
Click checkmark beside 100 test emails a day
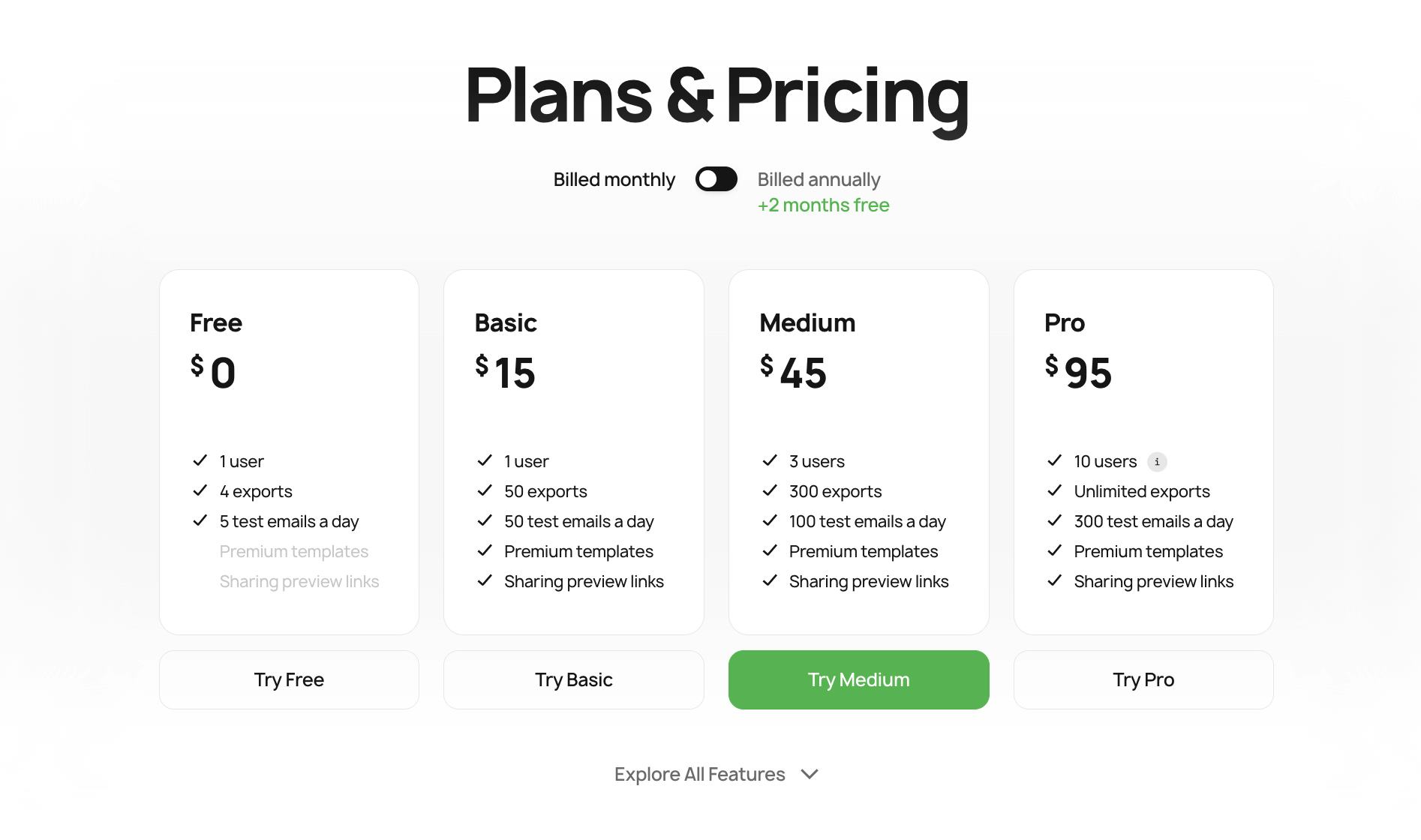click(770, 520)
